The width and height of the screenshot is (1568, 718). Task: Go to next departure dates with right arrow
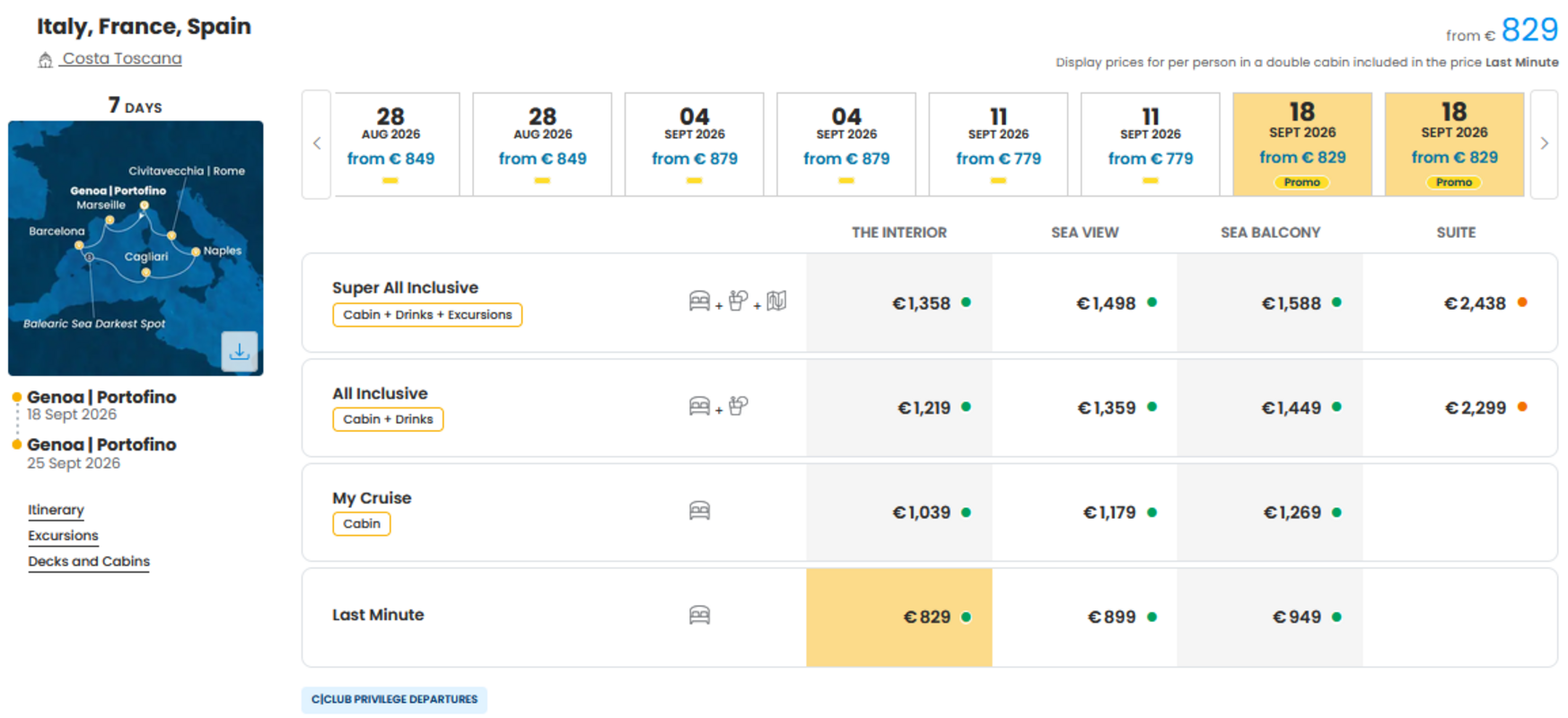click(1544, 144)
